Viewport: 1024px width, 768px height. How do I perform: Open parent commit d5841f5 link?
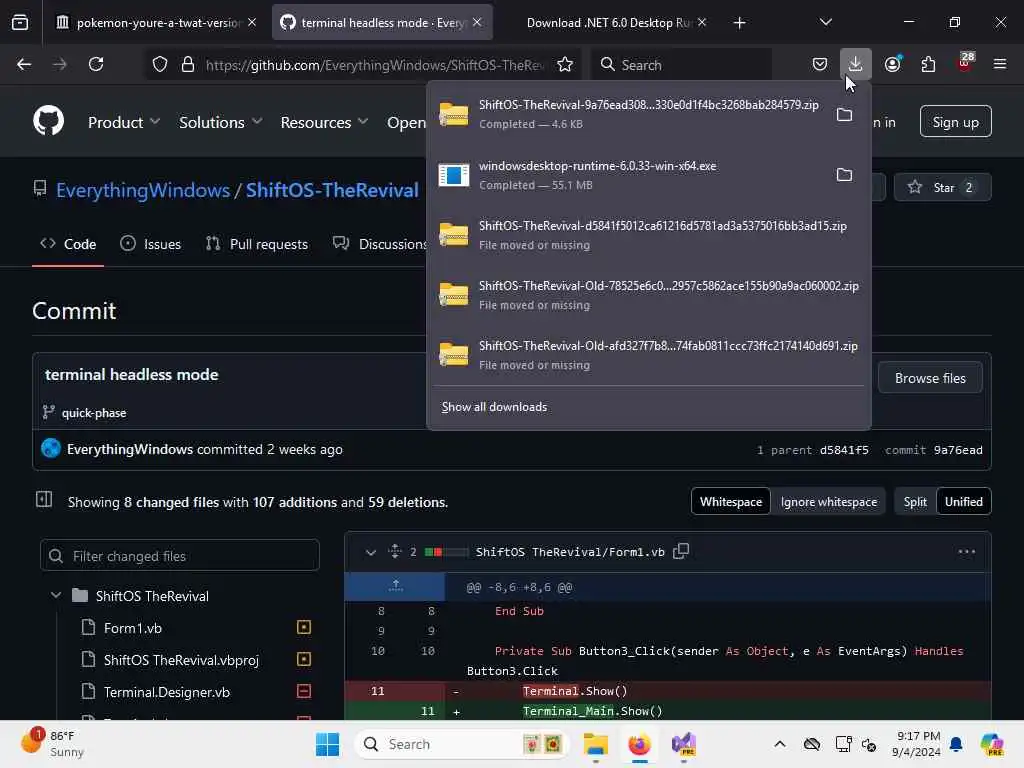844,450
